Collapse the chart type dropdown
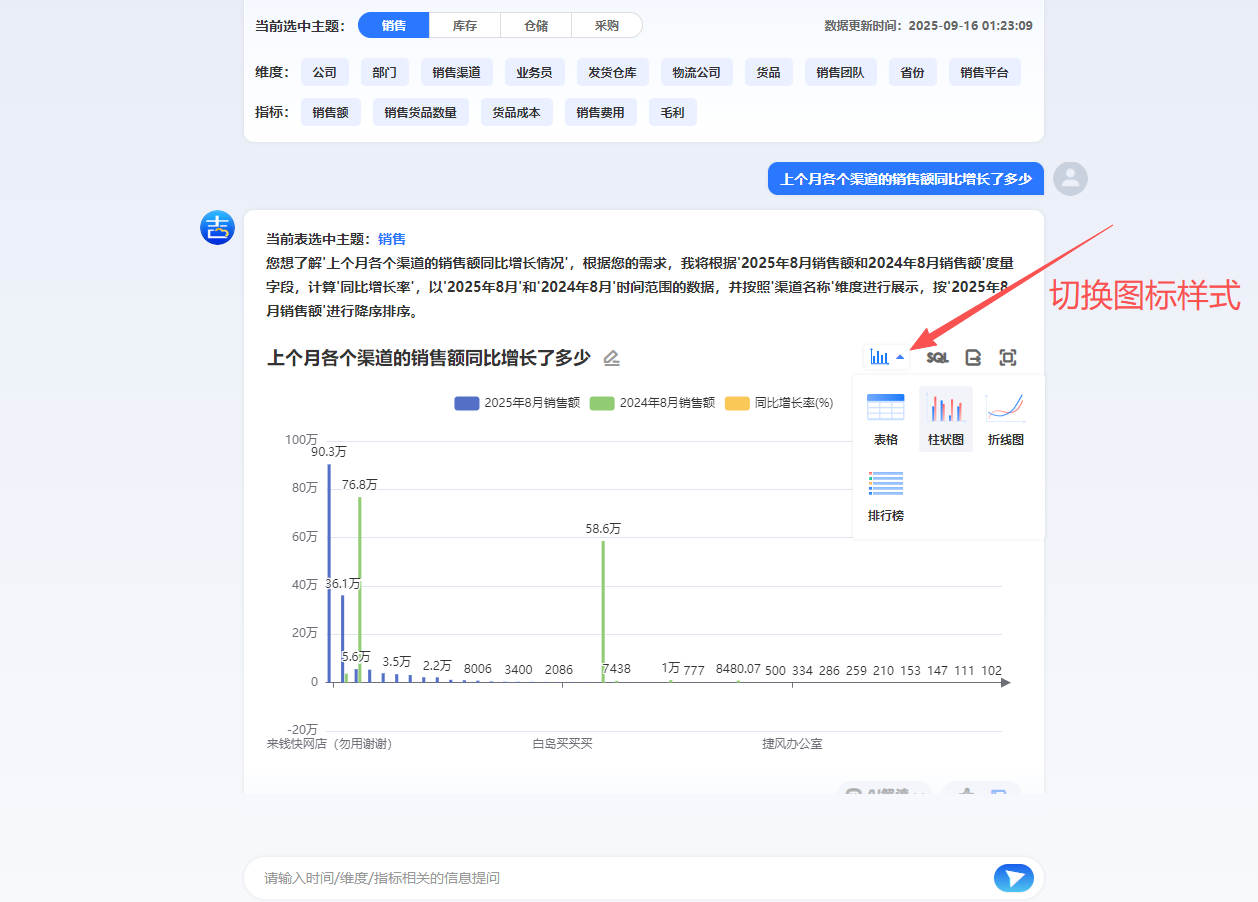 tap(887, 357)
